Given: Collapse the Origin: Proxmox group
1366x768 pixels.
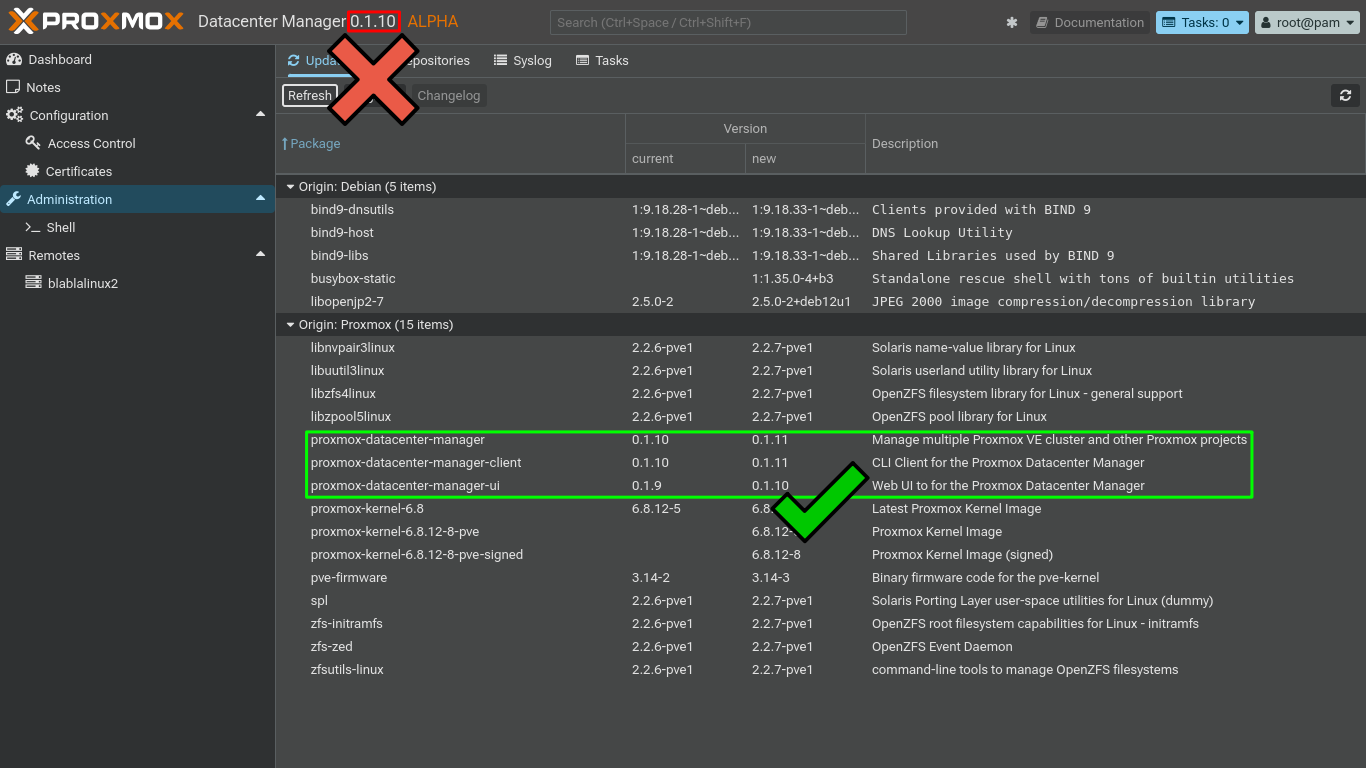Looking at the screenshot, I should [291, 325].
